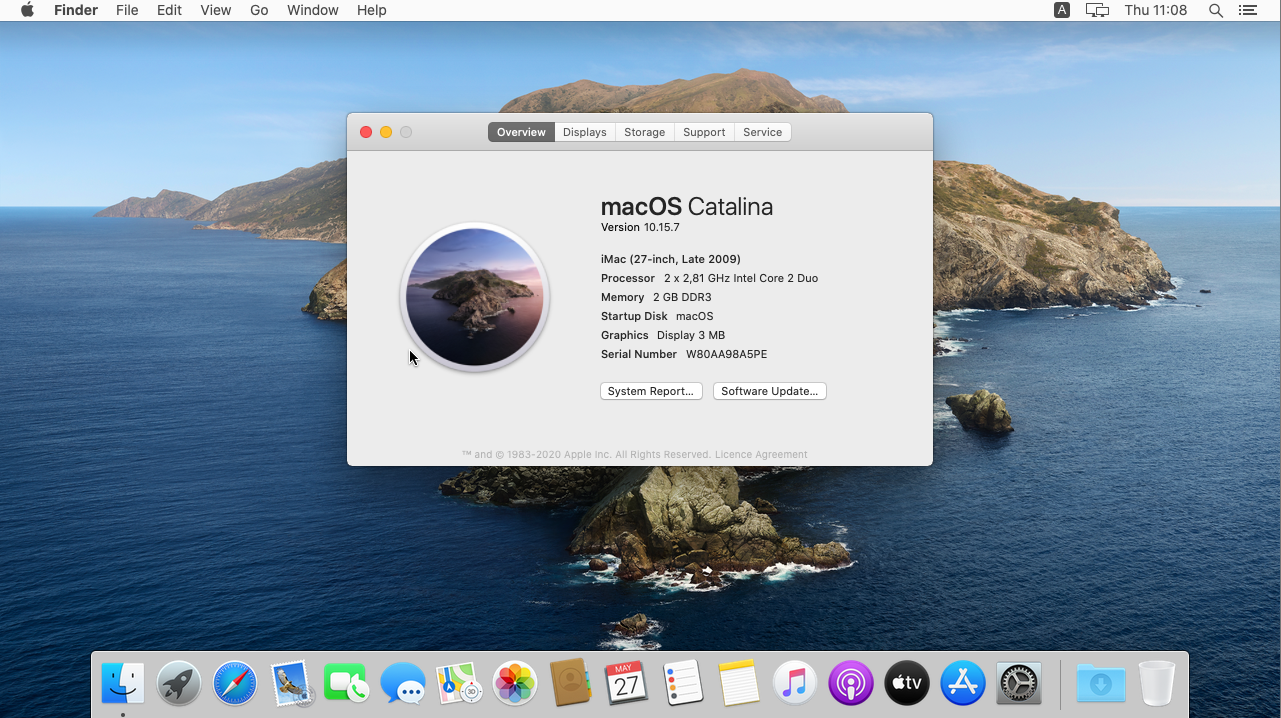This screenshot has height=718, width=1281.
Task: Open the Messages app icon
Action: tap(403, 684)
